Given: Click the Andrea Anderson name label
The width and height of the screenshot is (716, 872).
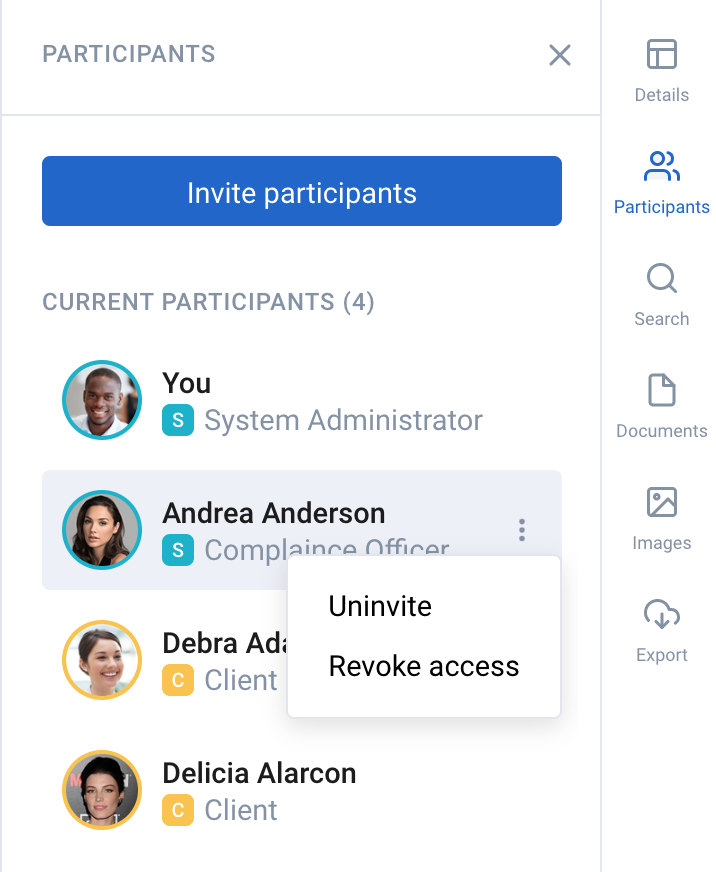Looking at the screenshot, I should point(274,513).
